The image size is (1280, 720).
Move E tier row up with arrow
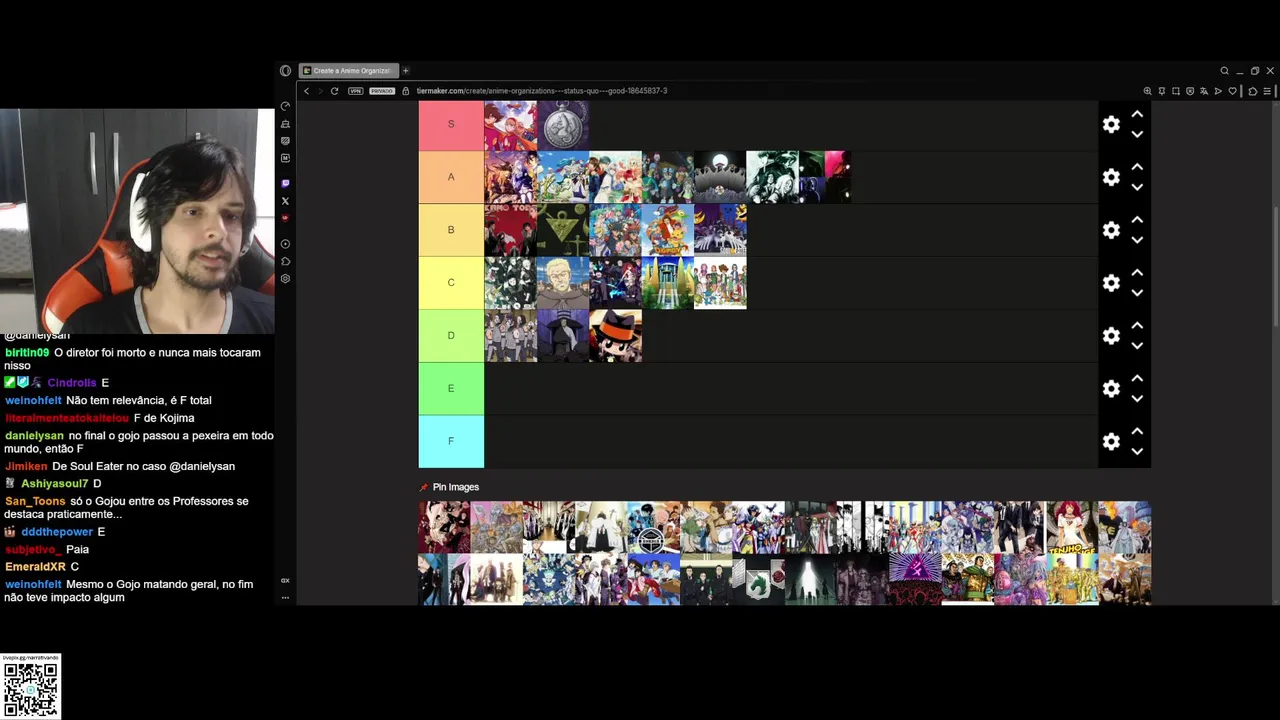click(x=1137, y=379)
